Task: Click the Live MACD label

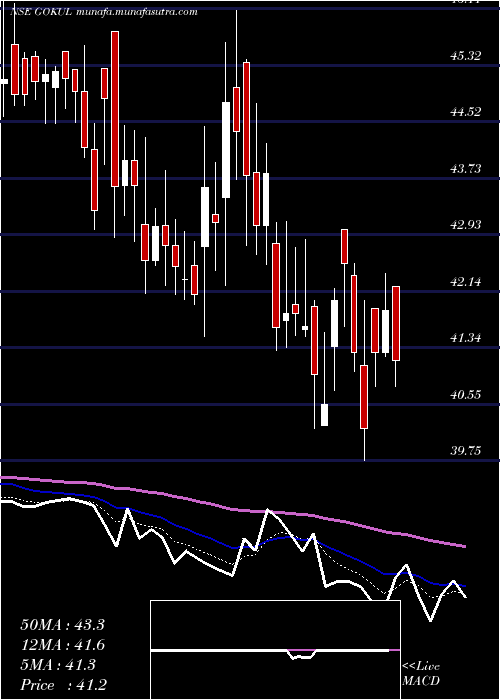Action: tap(421, 674)
